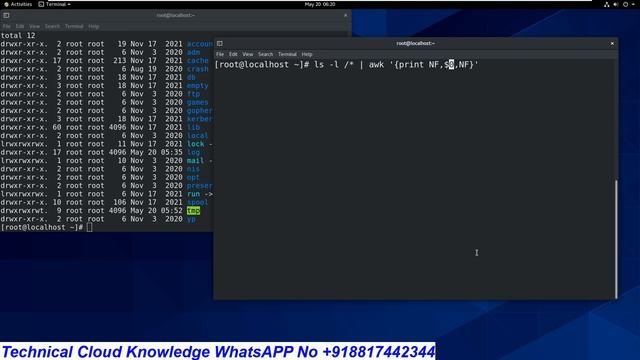This screenshot has height=360, width=640.
Task: Click the 'adm' directory name in back terminal
Action: [x=193, y=52]
